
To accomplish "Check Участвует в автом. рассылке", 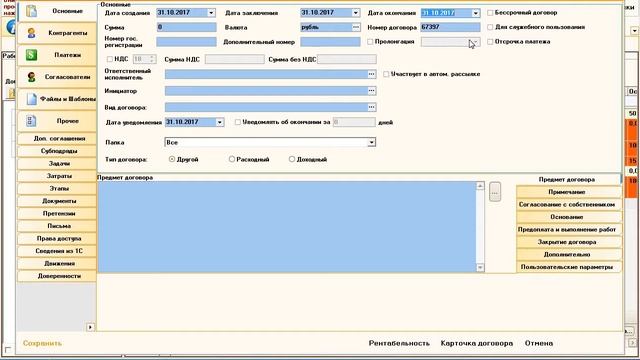I will (x=386, y=74).
